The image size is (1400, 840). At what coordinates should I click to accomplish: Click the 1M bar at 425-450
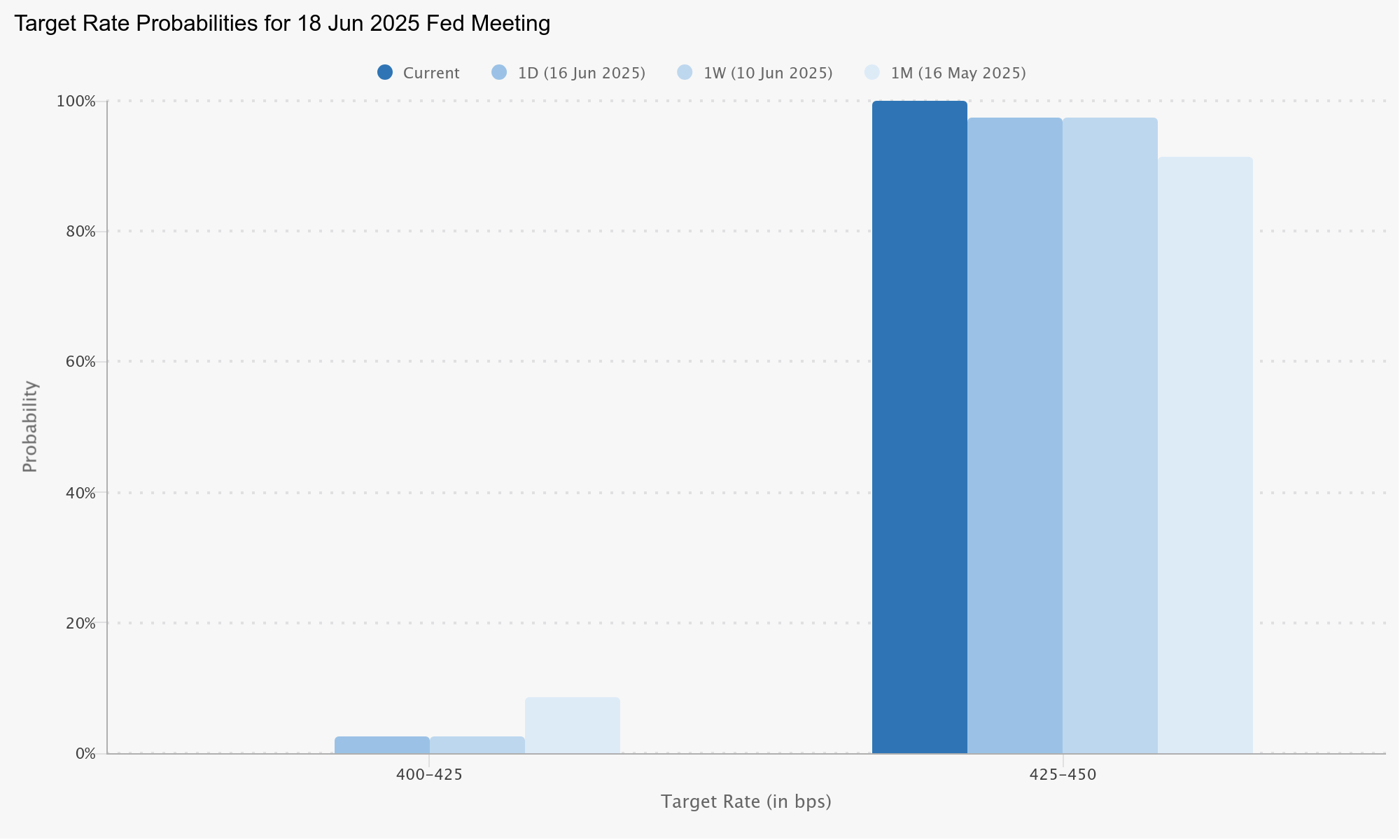[x=1205, y=455]
